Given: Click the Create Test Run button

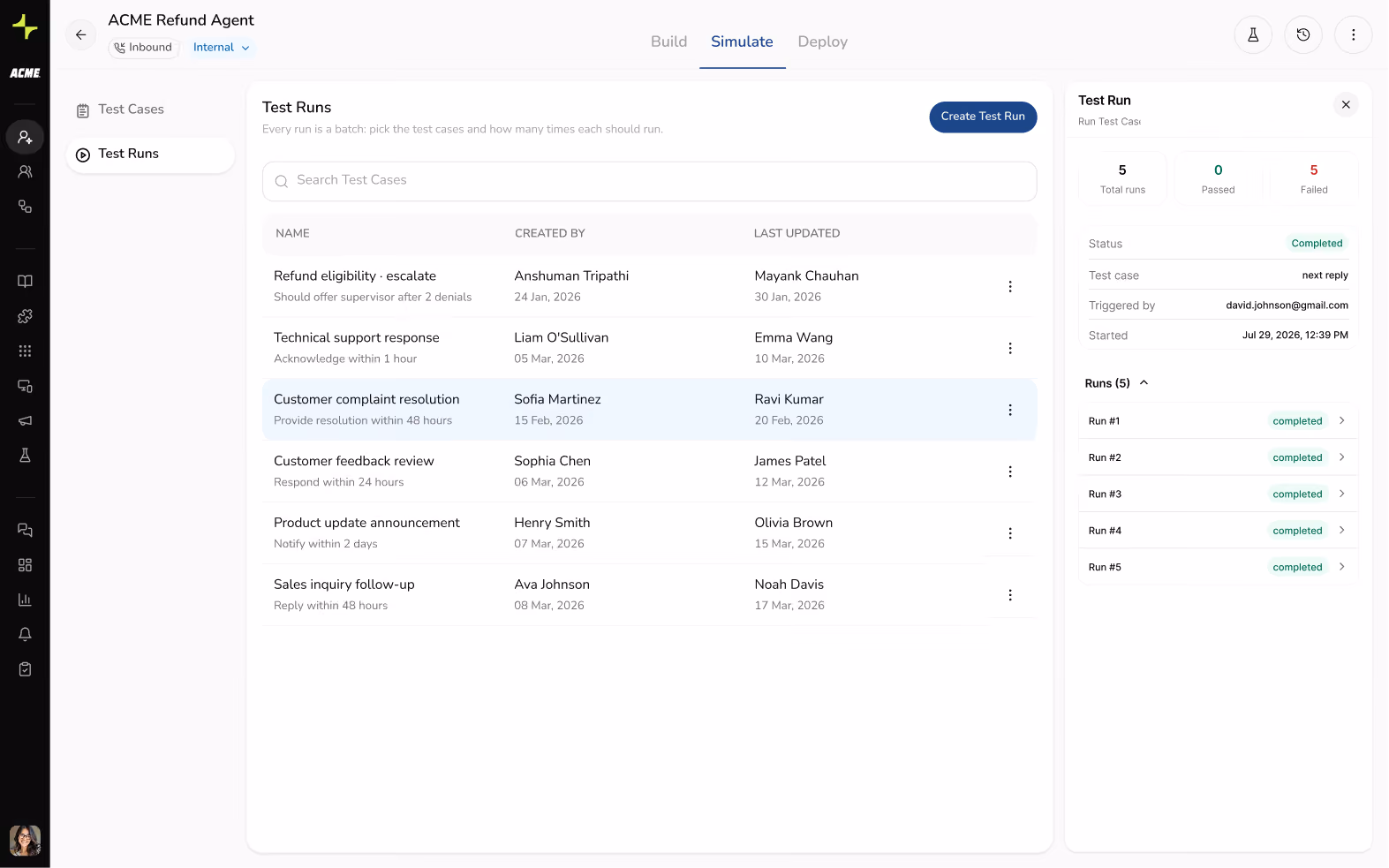Looking at the screenshot, I should pos(983,117).
